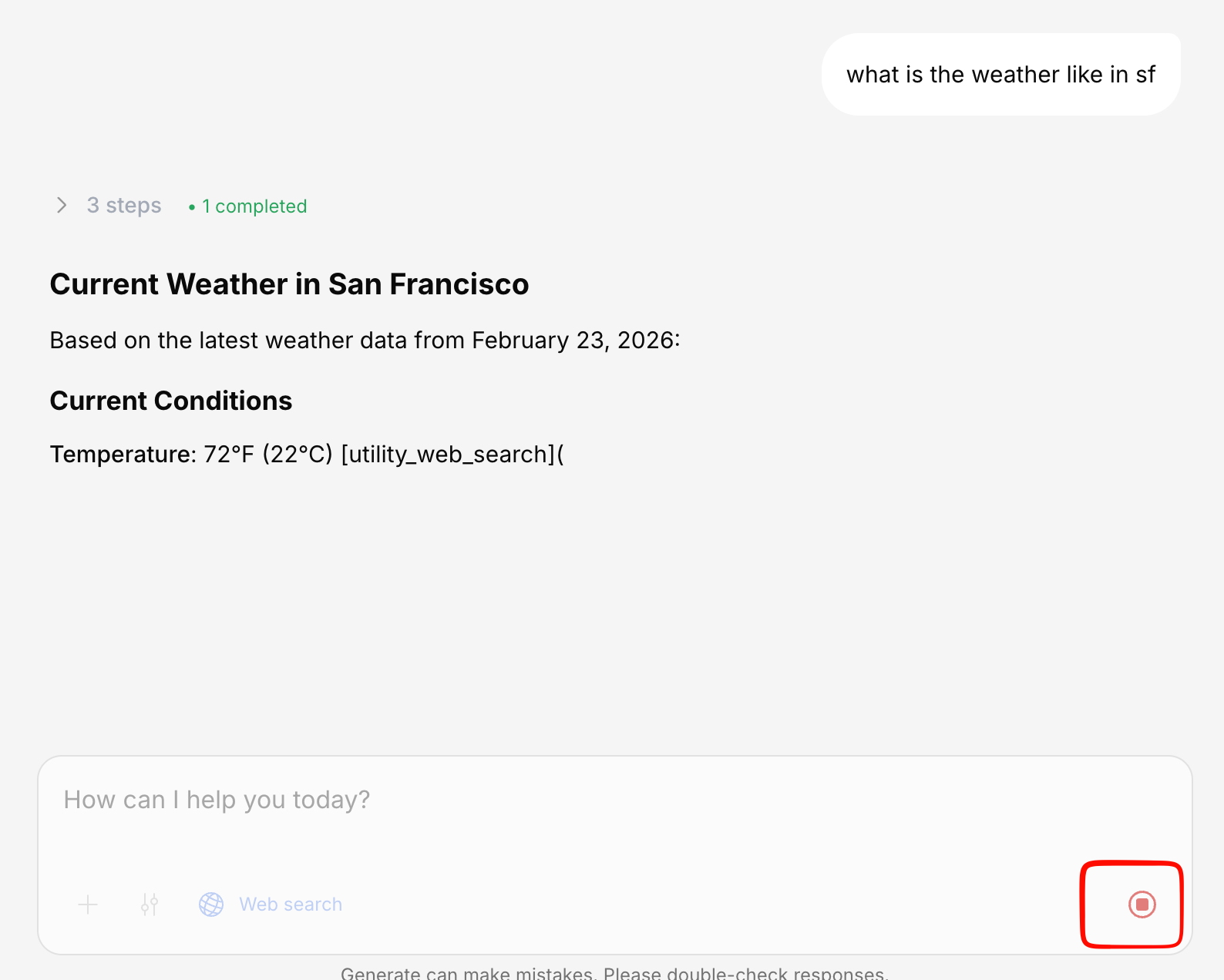Focus the "How can I help you today?" field
Image resolution: width=1224 pixels, height=980 pixels.
[601, 800]
